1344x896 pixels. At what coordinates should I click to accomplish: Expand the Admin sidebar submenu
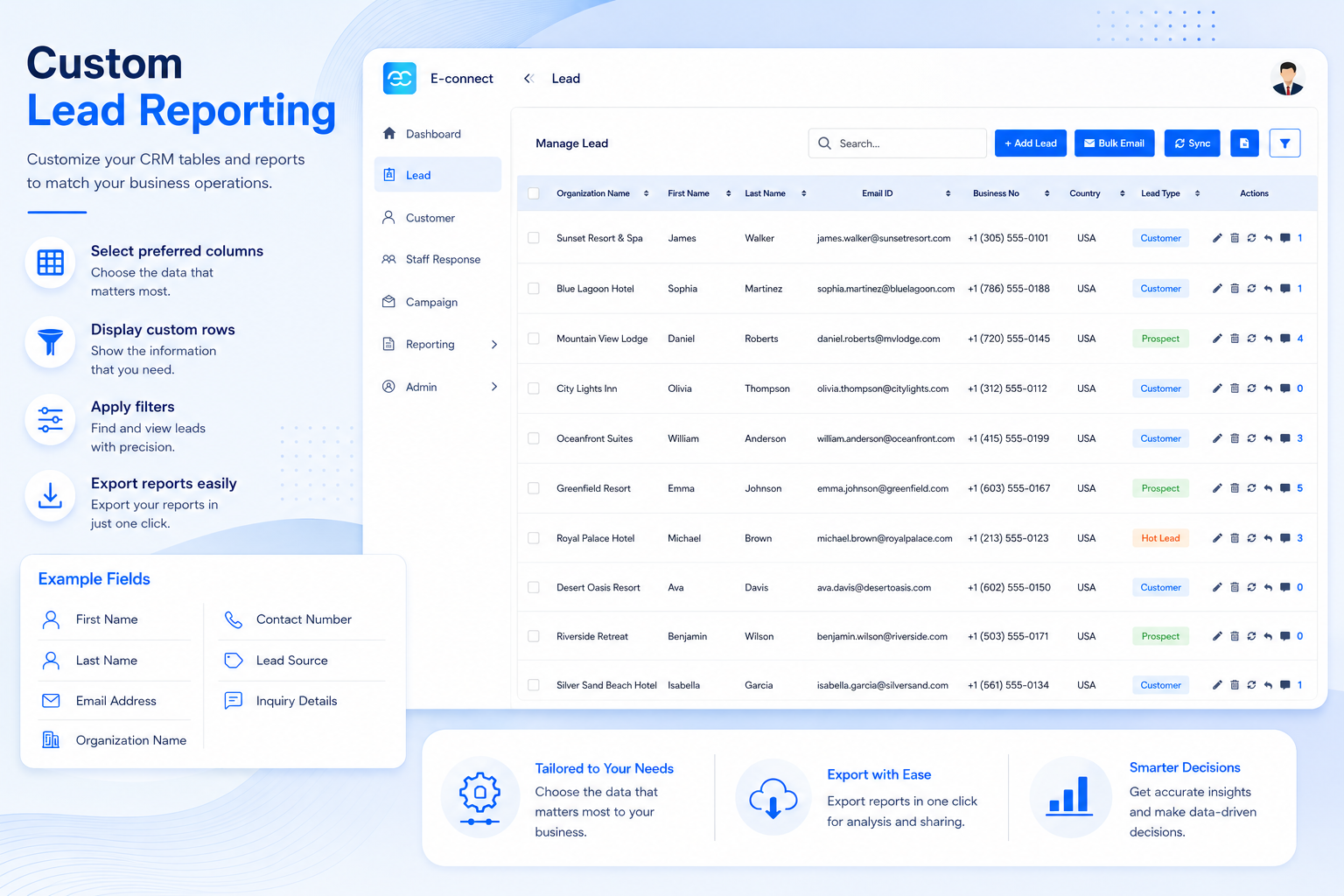(x=494, y=387)
